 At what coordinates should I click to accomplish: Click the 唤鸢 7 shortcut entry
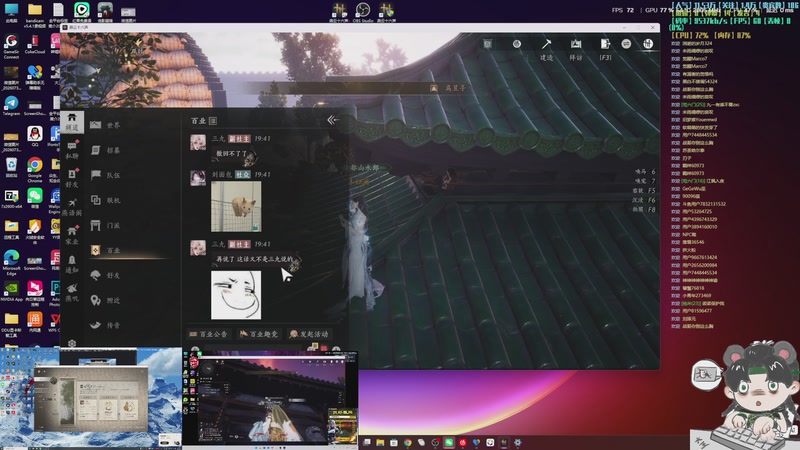coord(645,181)
